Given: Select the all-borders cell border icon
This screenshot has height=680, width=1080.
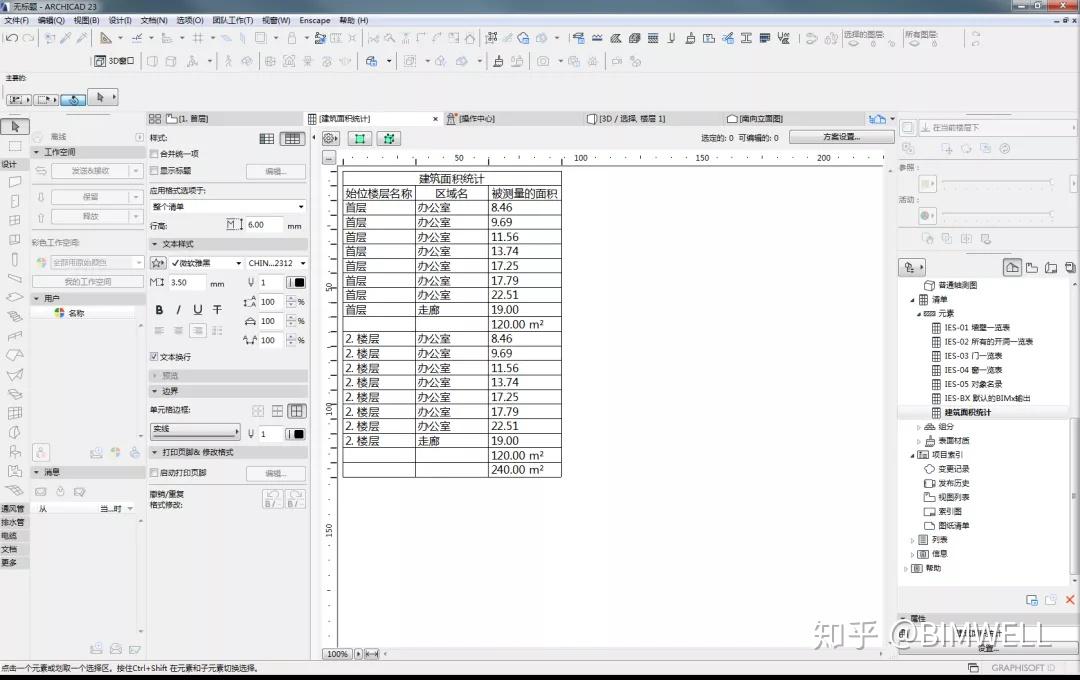Looking at the screenshot, I should [297, 411].
